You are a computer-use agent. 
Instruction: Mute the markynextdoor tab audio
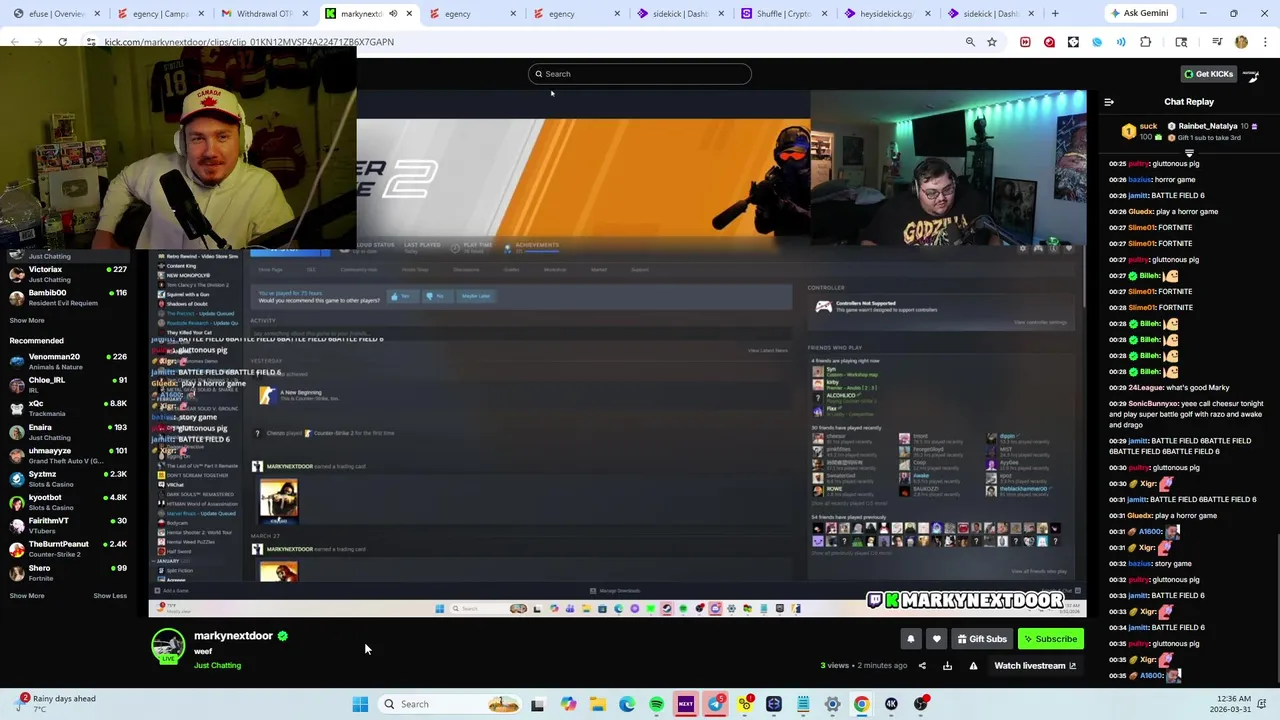point(393,14)
